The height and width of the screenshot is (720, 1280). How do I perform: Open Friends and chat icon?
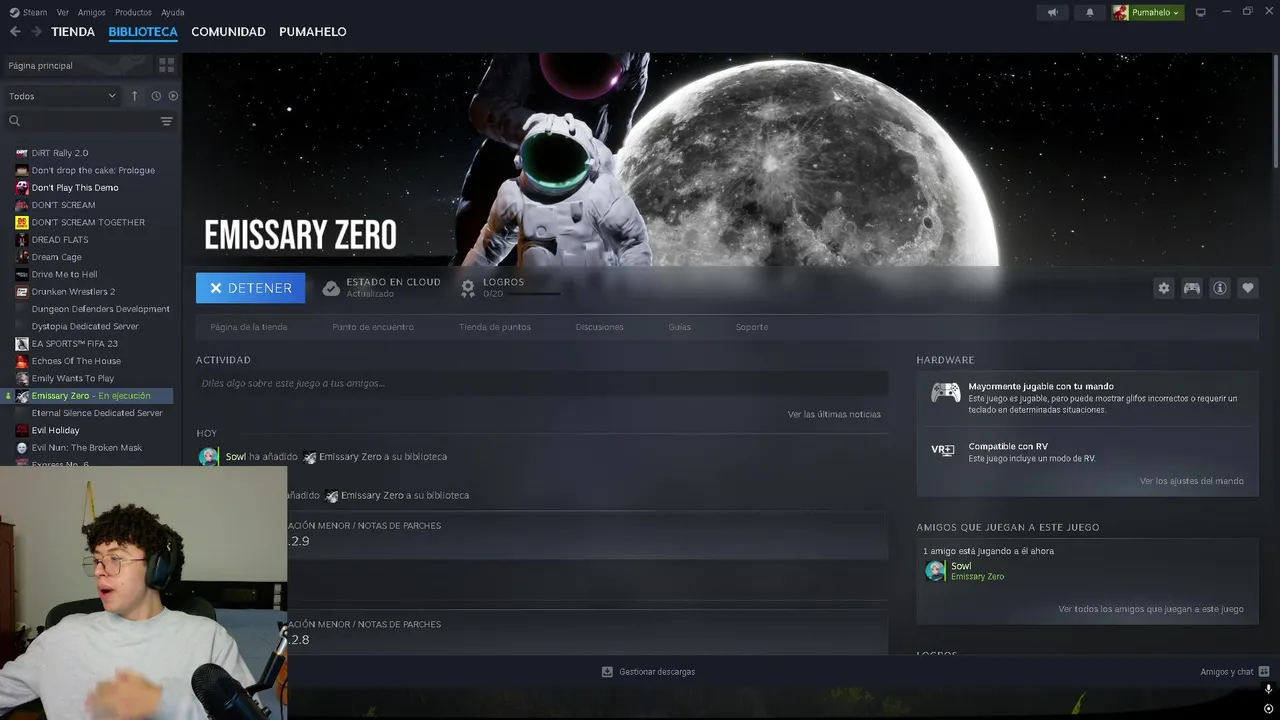coord(1264,672)
